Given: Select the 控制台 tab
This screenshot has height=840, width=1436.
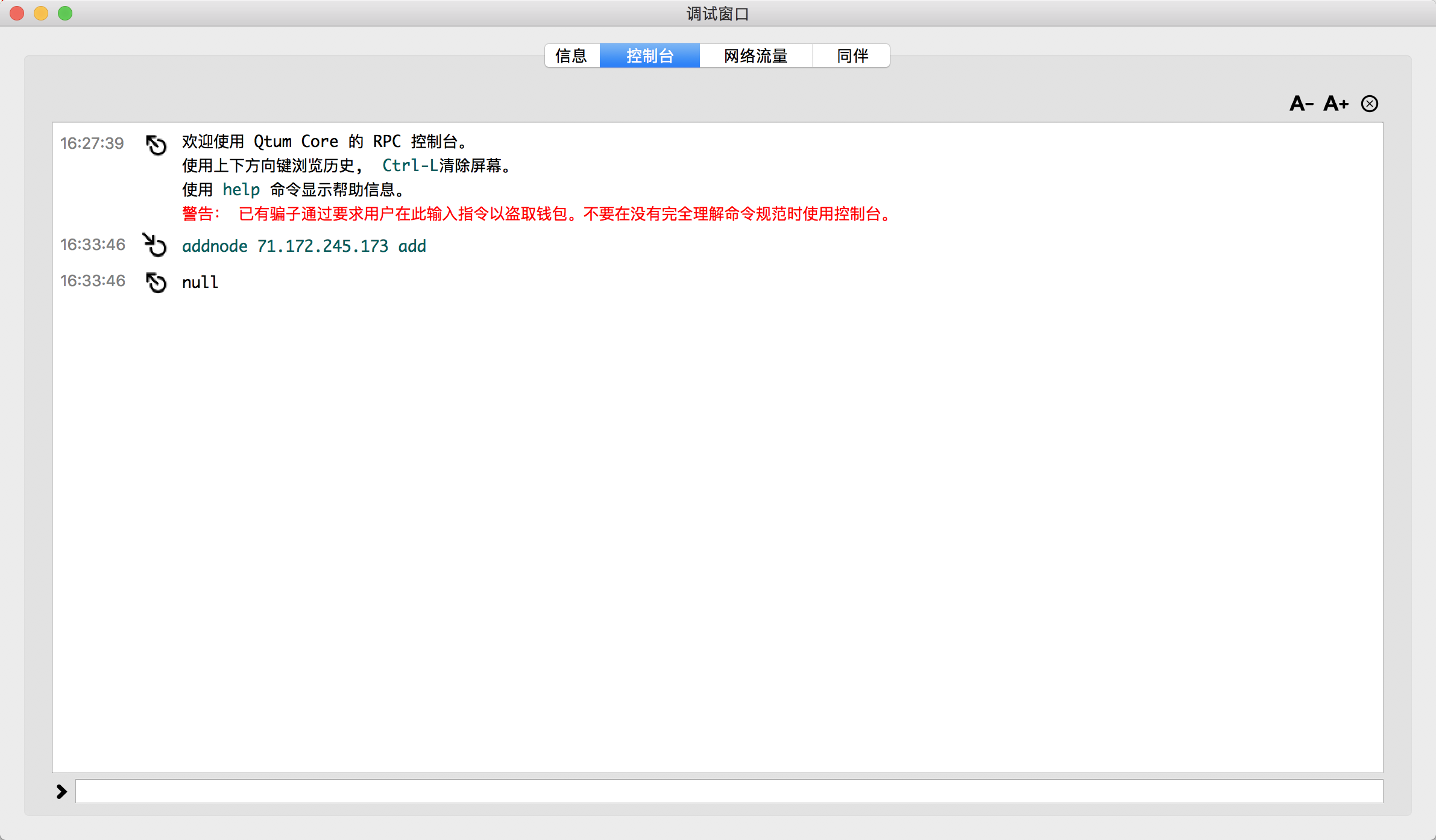Looking at the screenshot, I should pyautogui.click(x=649, y=55).
